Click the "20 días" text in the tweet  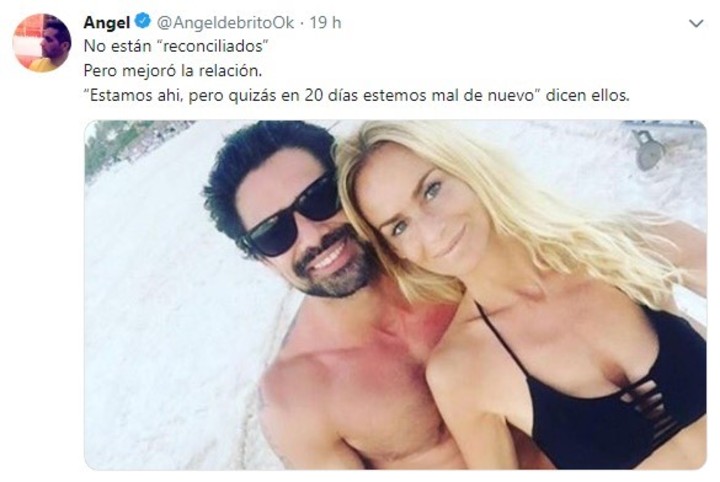(x=331, y=95)
